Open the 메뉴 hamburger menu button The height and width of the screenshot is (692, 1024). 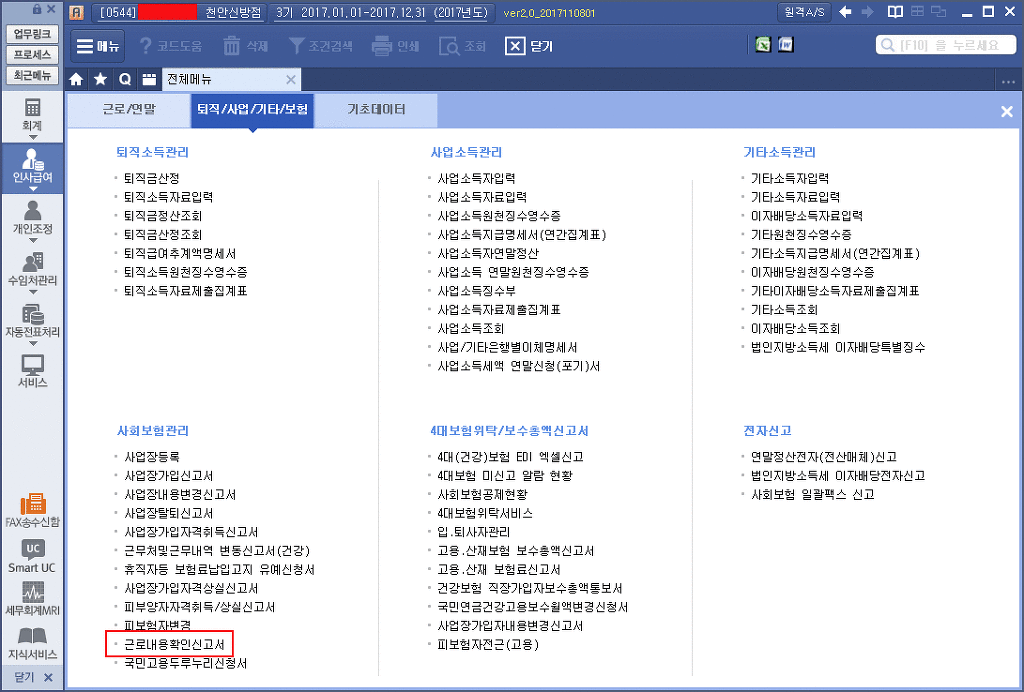pos(97,46)
